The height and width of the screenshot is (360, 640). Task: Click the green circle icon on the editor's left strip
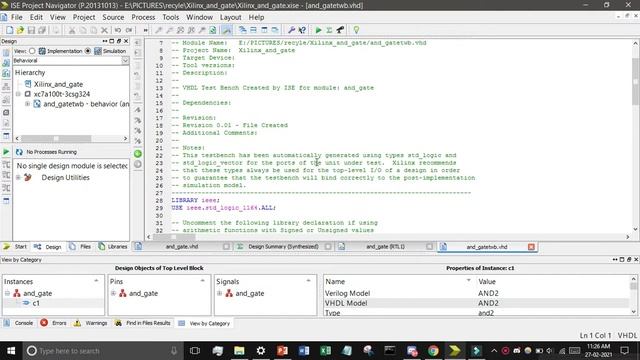click(138, 154)
